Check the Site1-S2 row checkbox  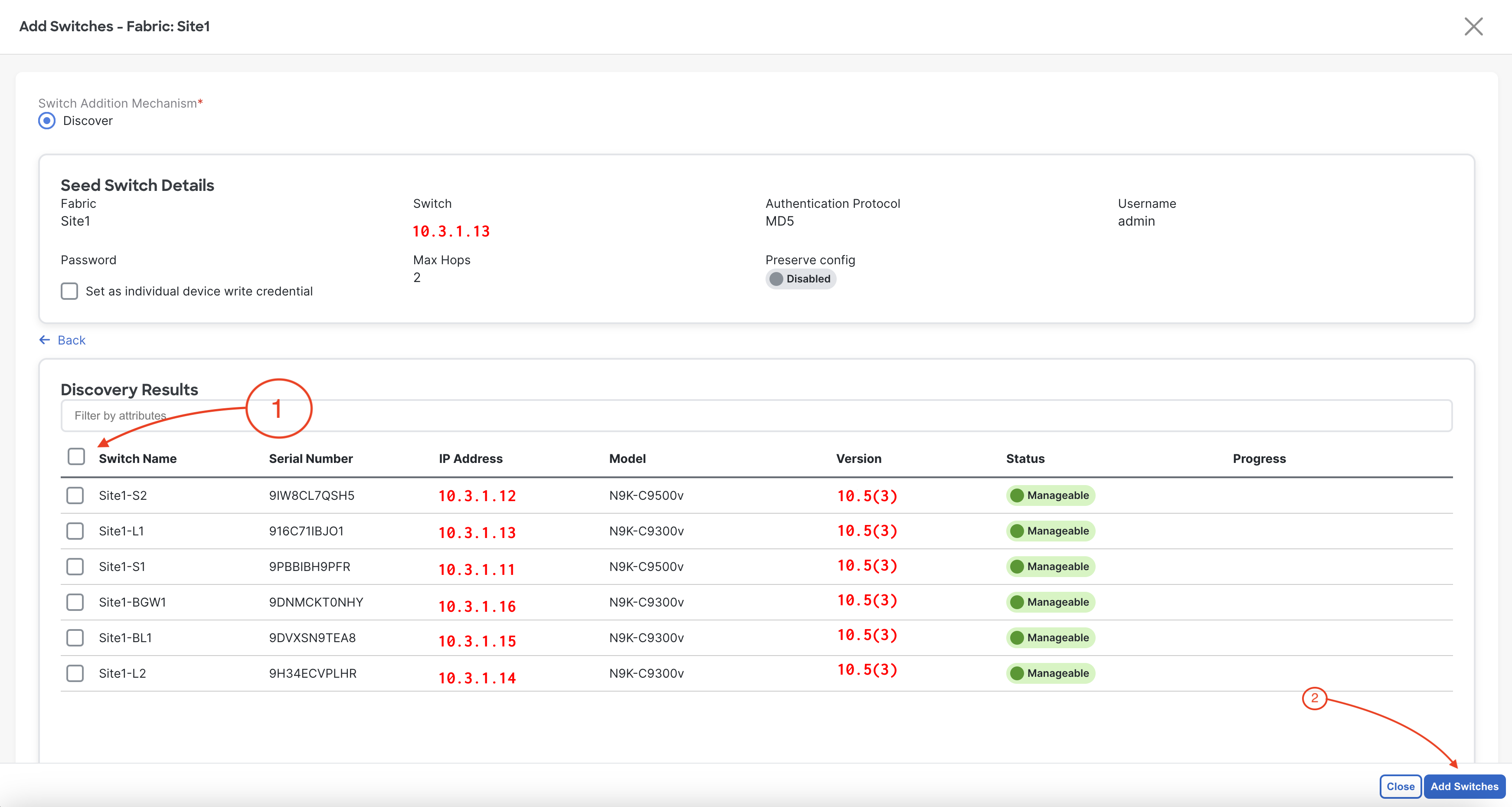(75, 496)
